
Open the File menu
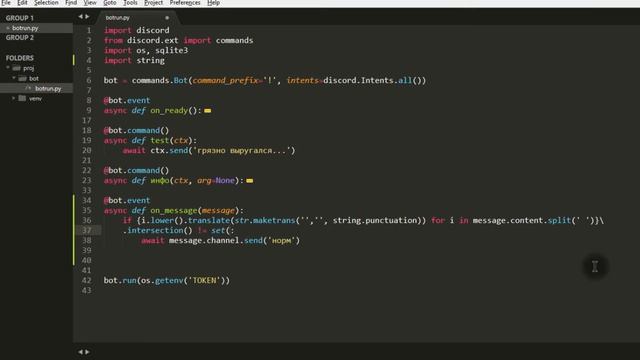[6, 3]
